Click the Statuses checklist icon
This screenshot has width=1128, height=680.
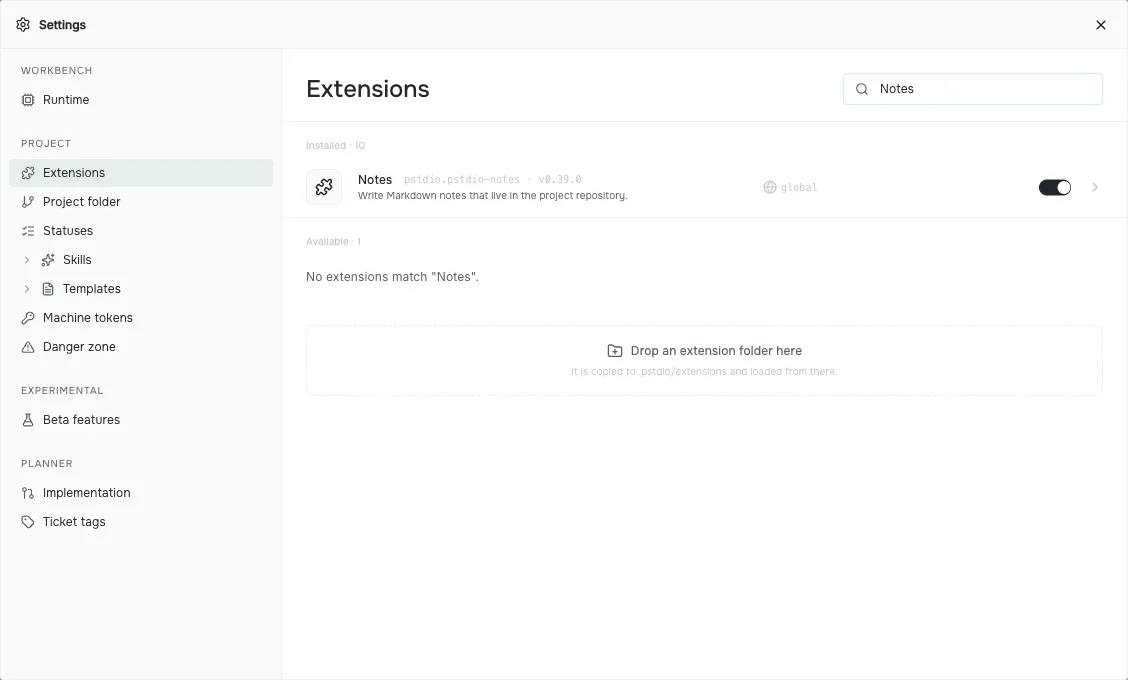pyautogui.click(x=28, y=231)
